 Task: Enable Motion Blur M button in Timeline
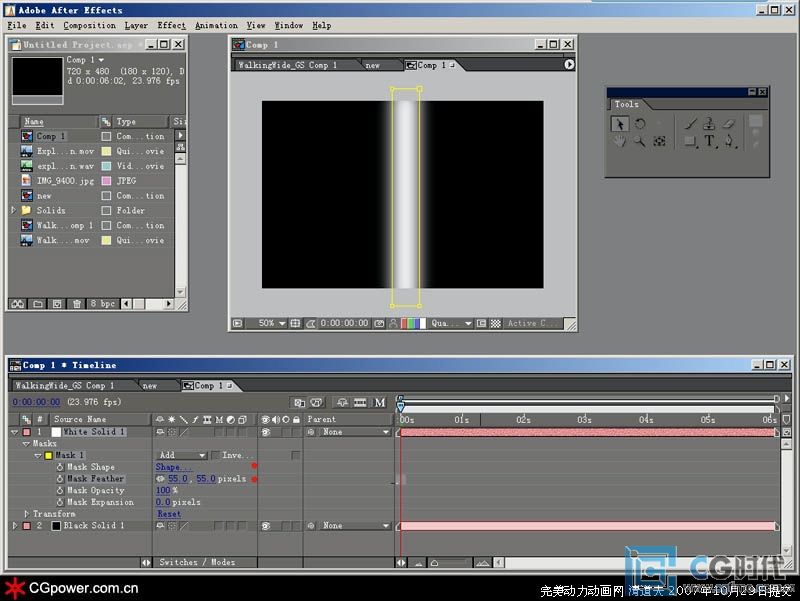click(380, 403)
